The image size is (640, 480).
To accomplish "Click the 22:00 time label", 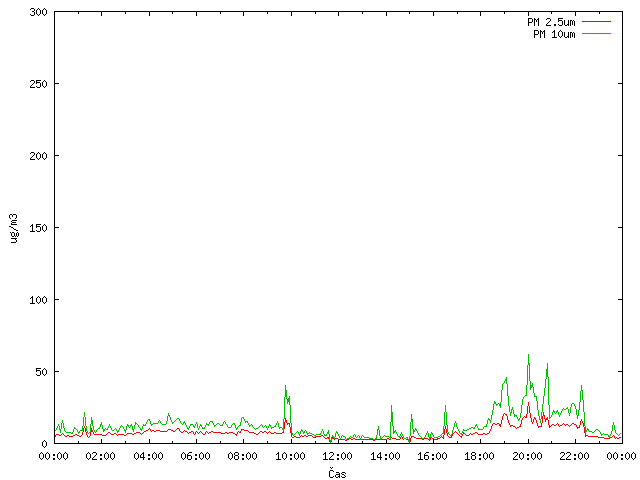I will tap(574, 456).
